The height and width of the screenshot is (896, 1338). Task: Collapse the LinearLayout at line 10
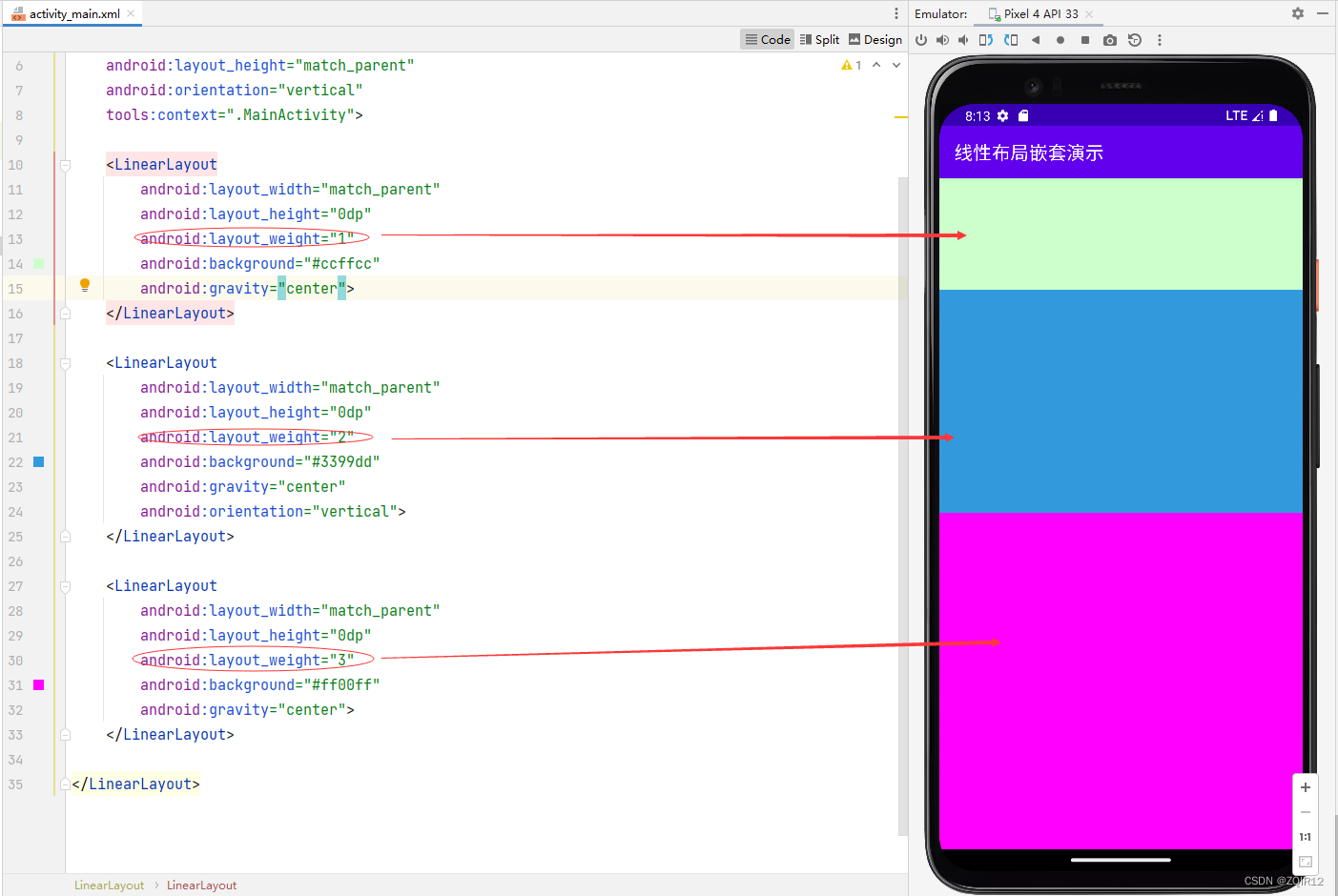pyautogui.click(x=66, y=165)
